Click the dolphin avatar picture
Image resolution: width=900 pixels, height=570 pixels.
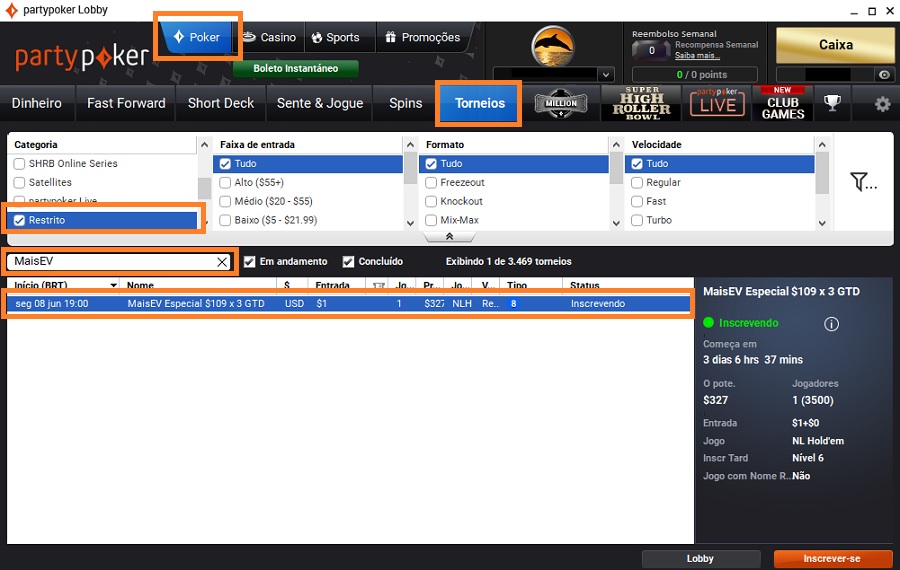(x=552, y=46)
